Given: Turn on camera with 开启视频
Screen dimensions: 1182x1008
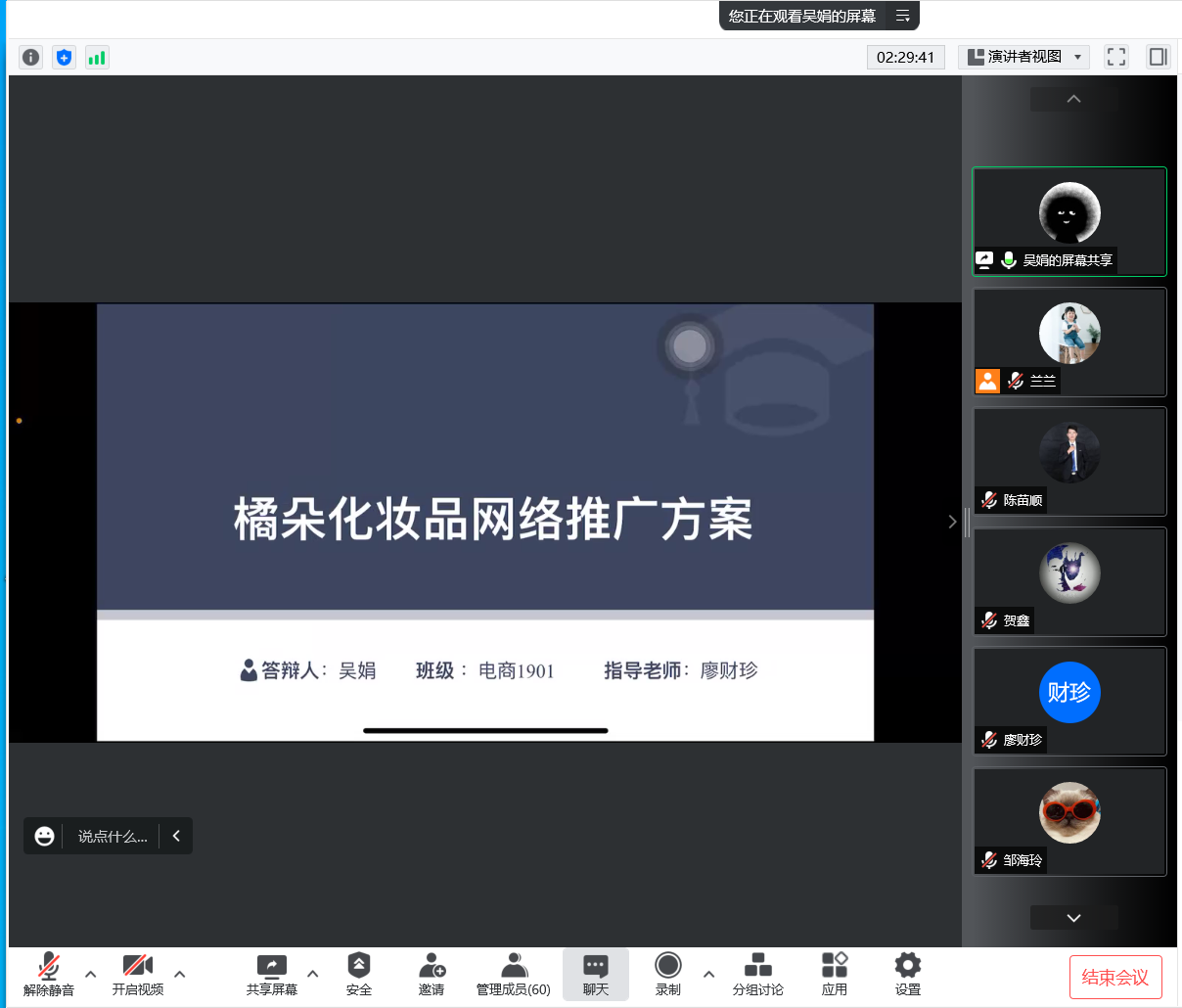Looking at the screenshot, I should pos(138,975).
